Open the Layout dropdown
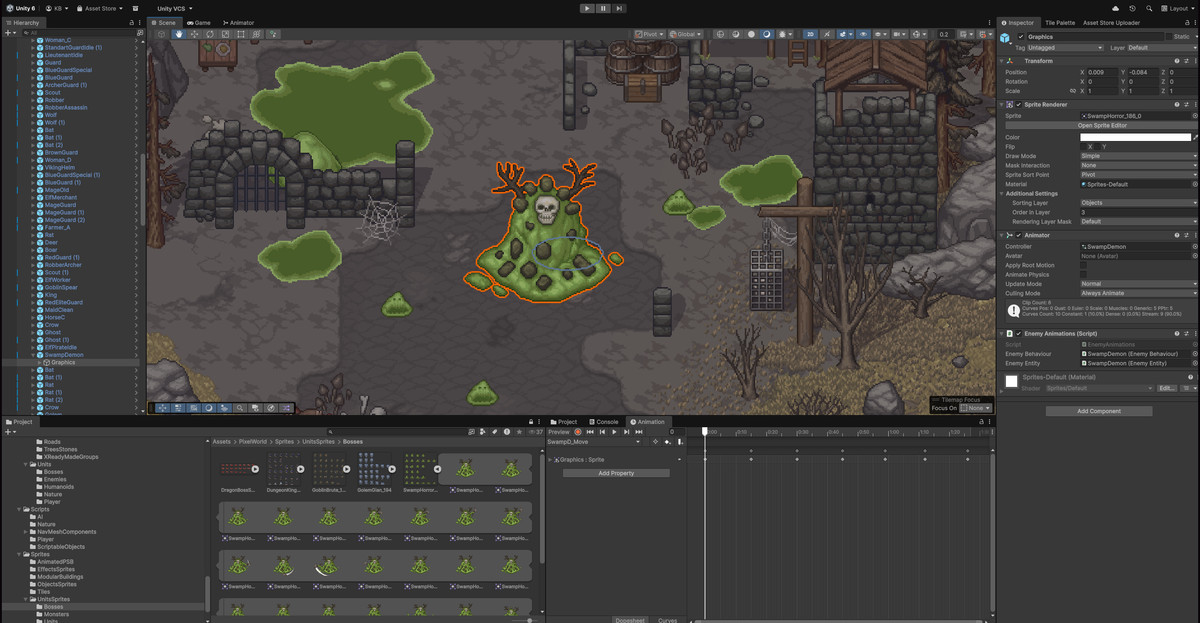Viewport: 1200px width, 623px height. click(x=1179, y=8)
